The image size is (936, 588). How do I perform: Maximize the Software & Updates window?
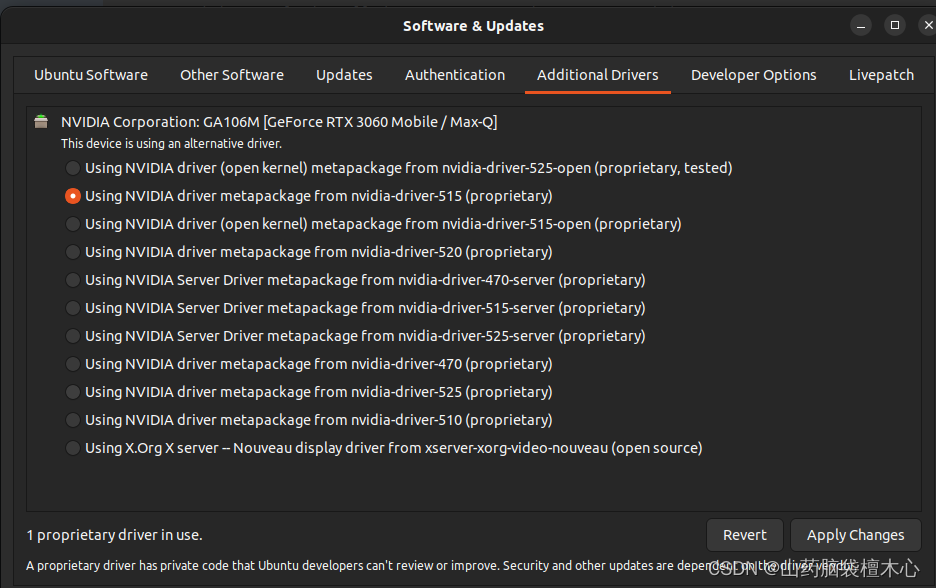pos(895,26)
